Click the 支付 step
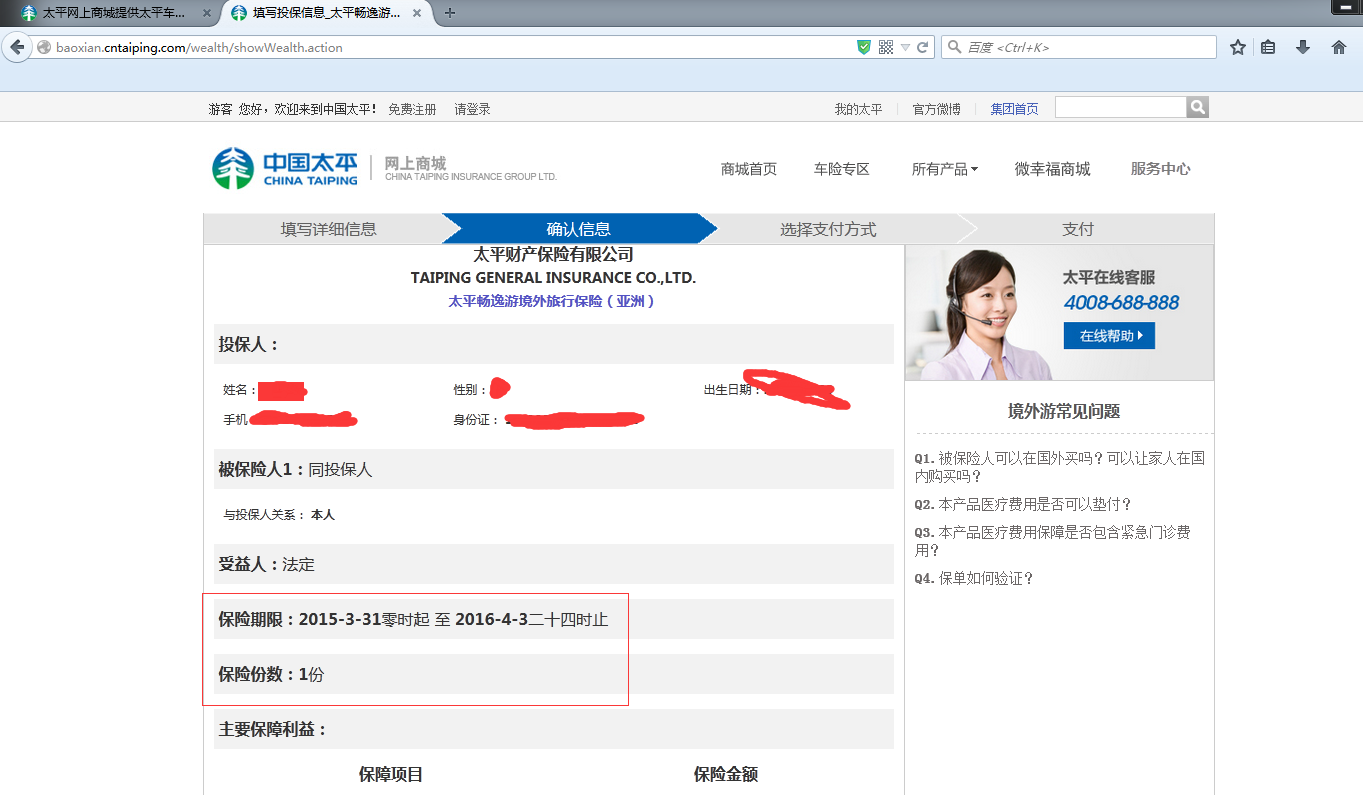The width and height of the screenshot is (1363, 795). click(1078, 229)
